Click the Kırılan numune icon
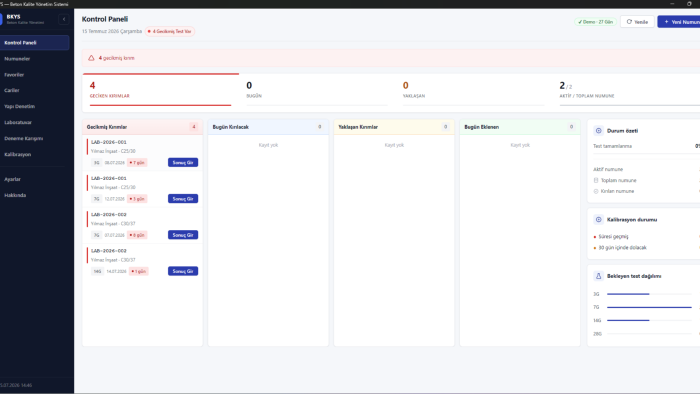Screen dimensions: 700x394 point(596,191)
